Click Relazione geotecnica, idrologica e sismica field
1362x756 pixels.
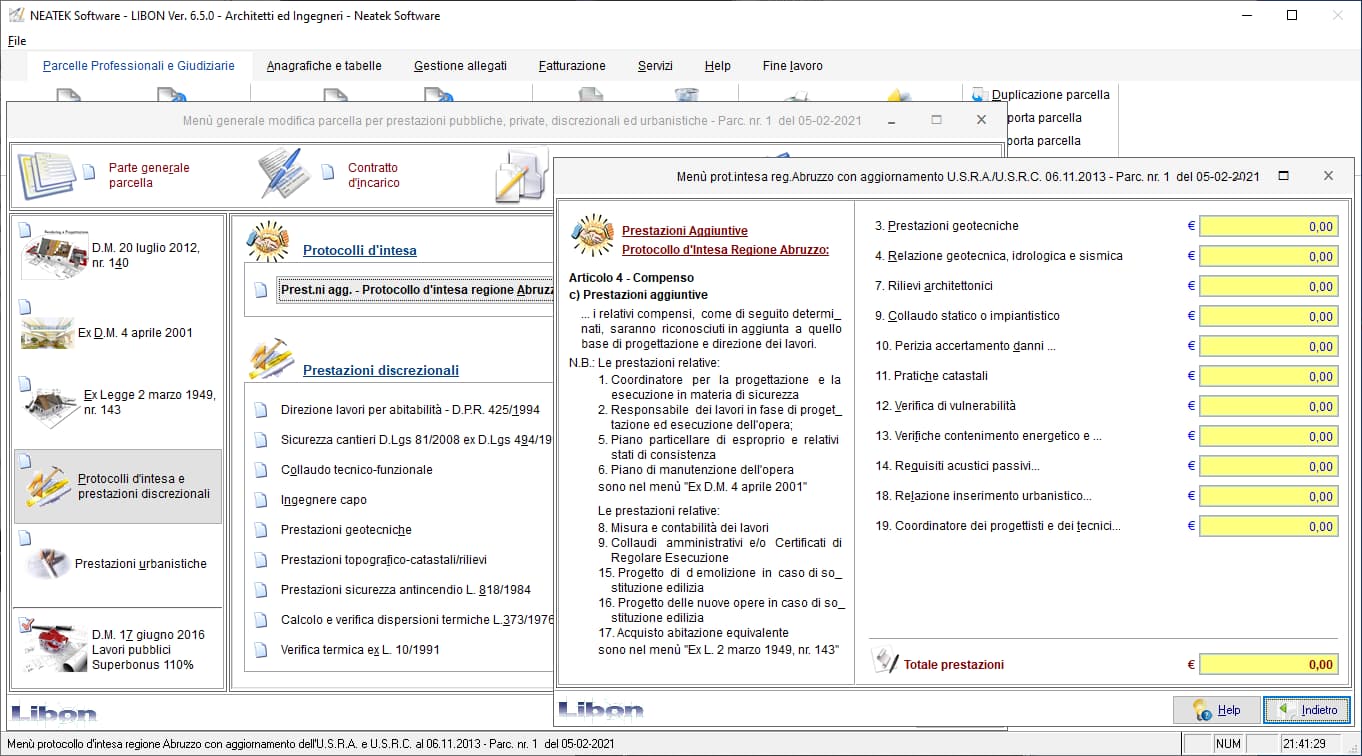click(1268, 257)
